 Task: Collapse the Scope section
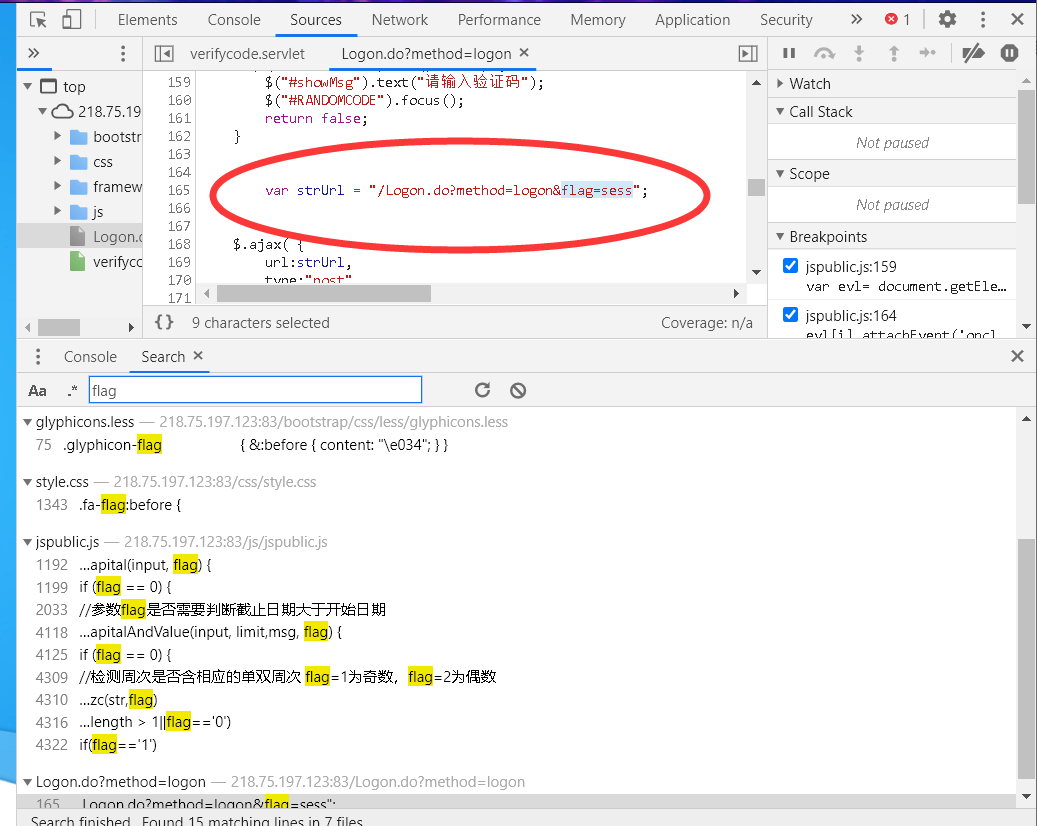click(780, 173)
